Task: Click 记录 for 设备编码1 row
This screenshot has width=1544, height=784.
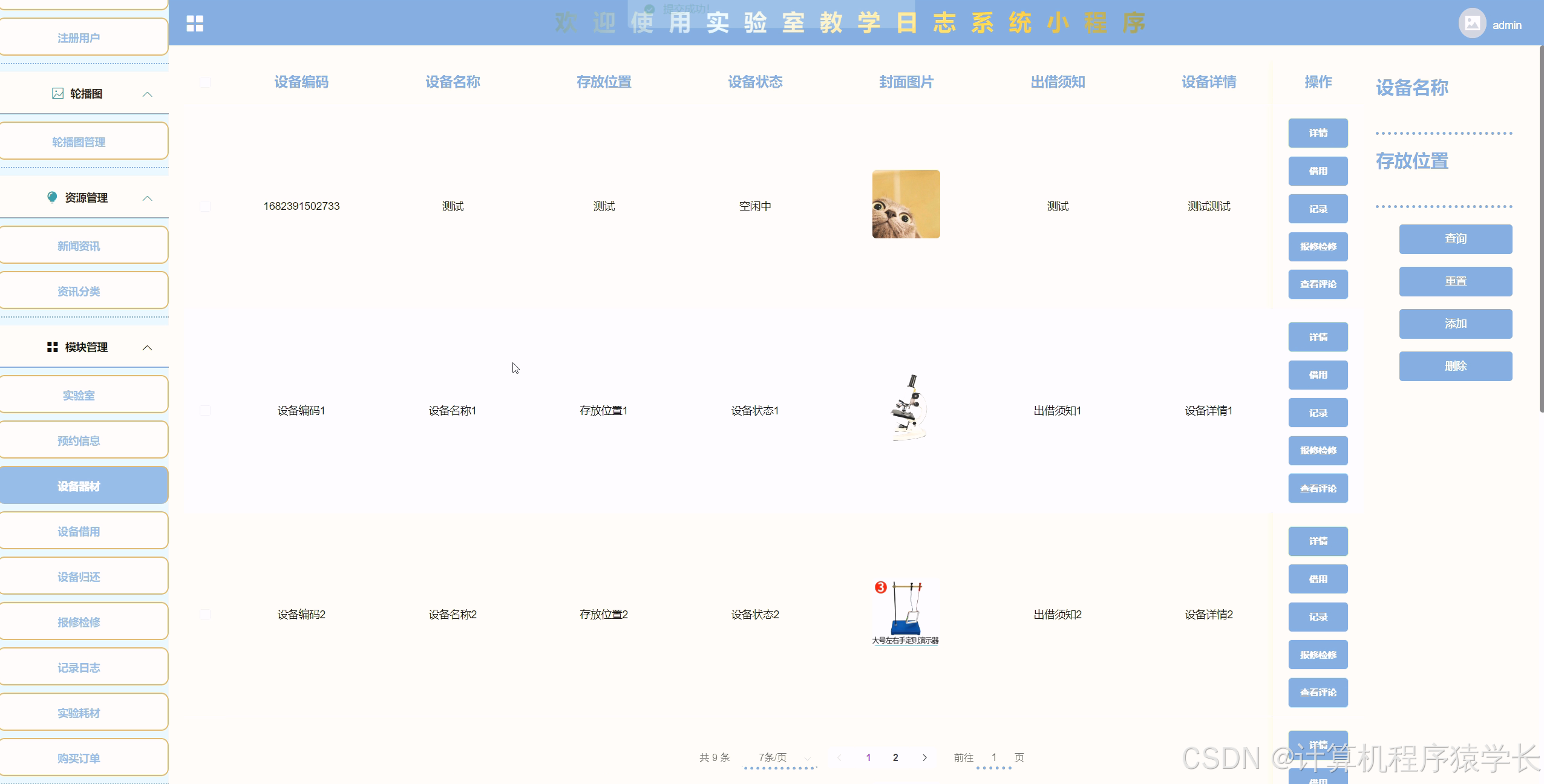Action: (x=1318, y=413)
